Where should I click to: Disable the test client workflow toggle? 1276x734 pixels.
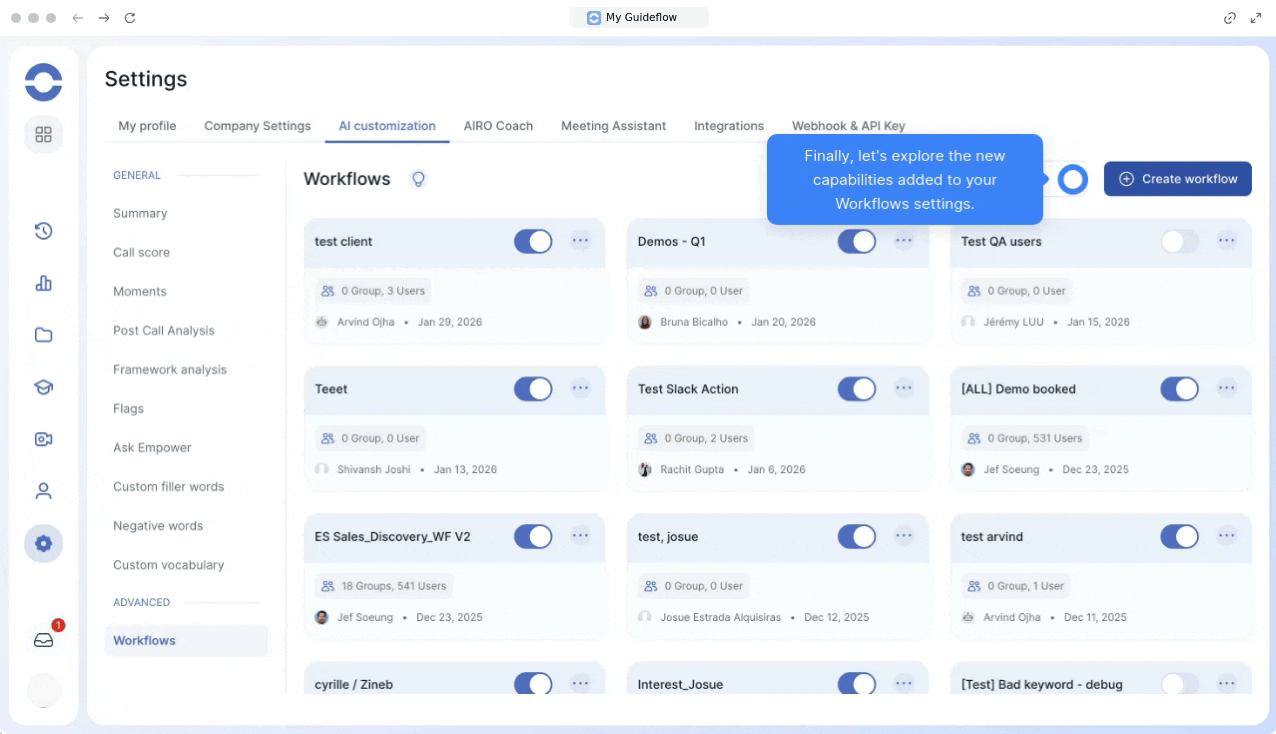(x=533, y=241)
